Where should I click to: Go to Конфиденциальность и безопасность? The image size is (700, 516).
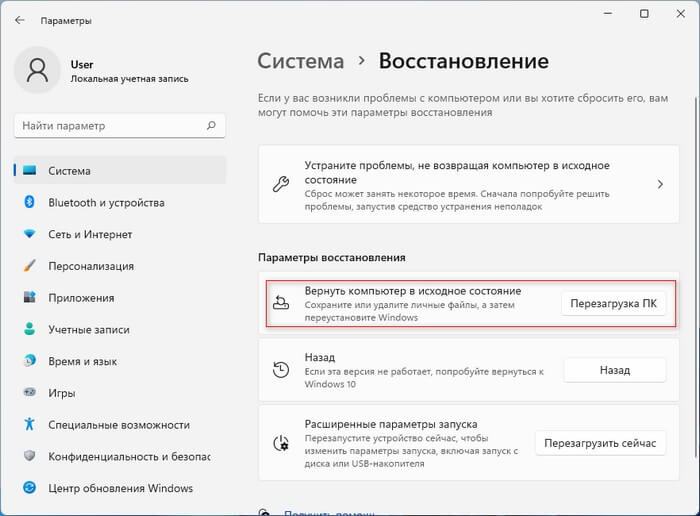[x=120, y=456]
